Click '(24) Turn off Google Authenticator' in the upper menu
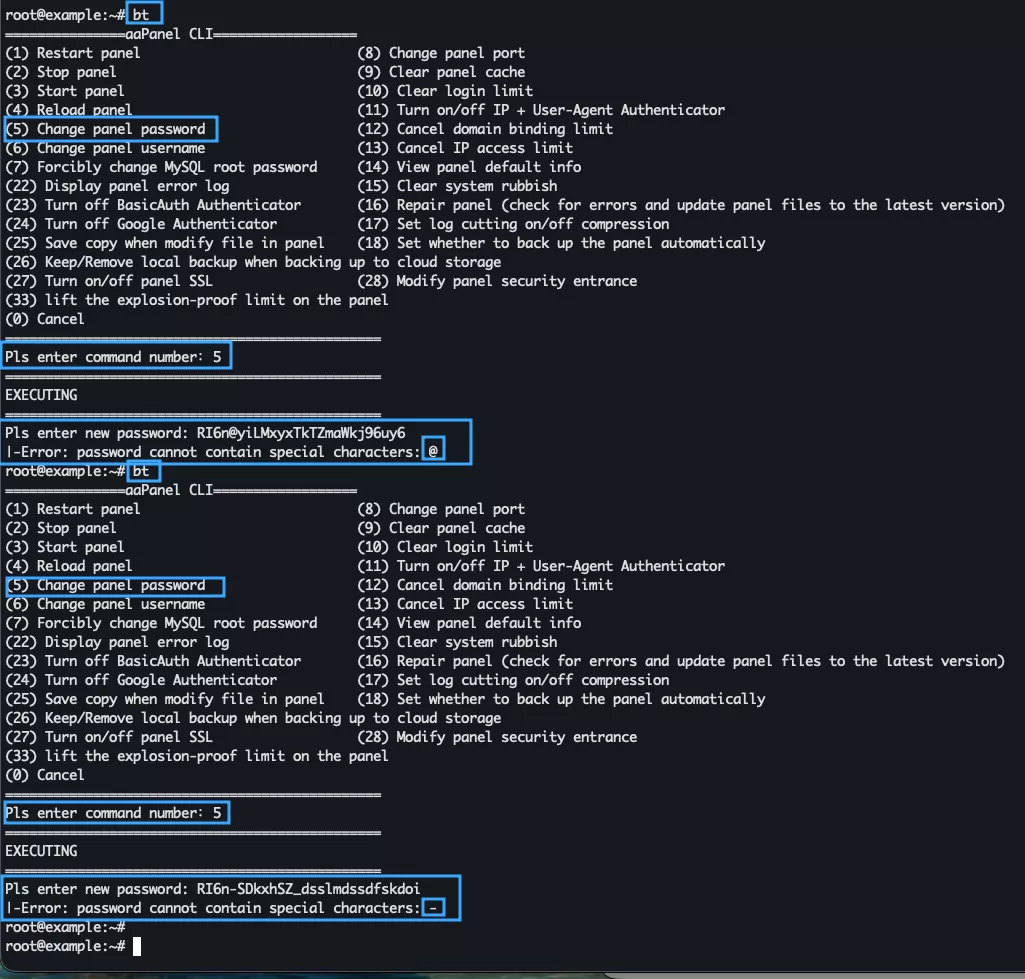 141,224
